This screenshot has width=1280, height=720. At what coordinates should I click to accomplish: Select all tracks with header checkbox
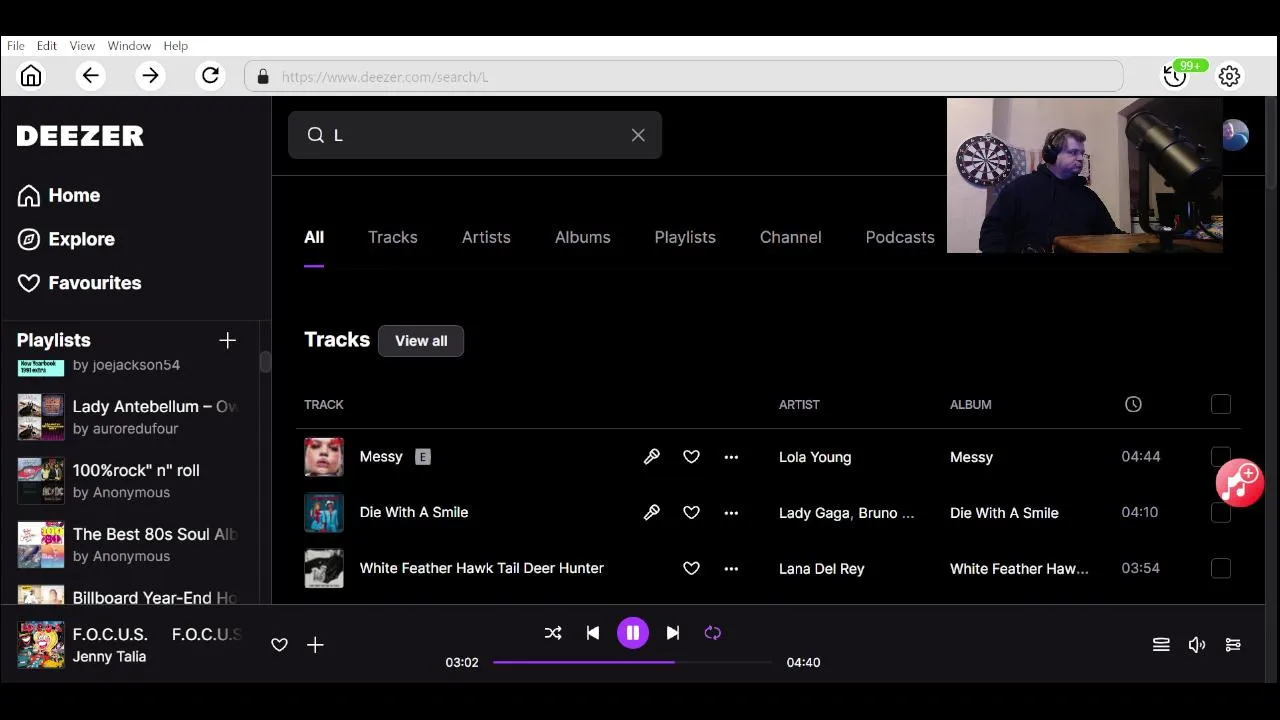click(1221, 405)
